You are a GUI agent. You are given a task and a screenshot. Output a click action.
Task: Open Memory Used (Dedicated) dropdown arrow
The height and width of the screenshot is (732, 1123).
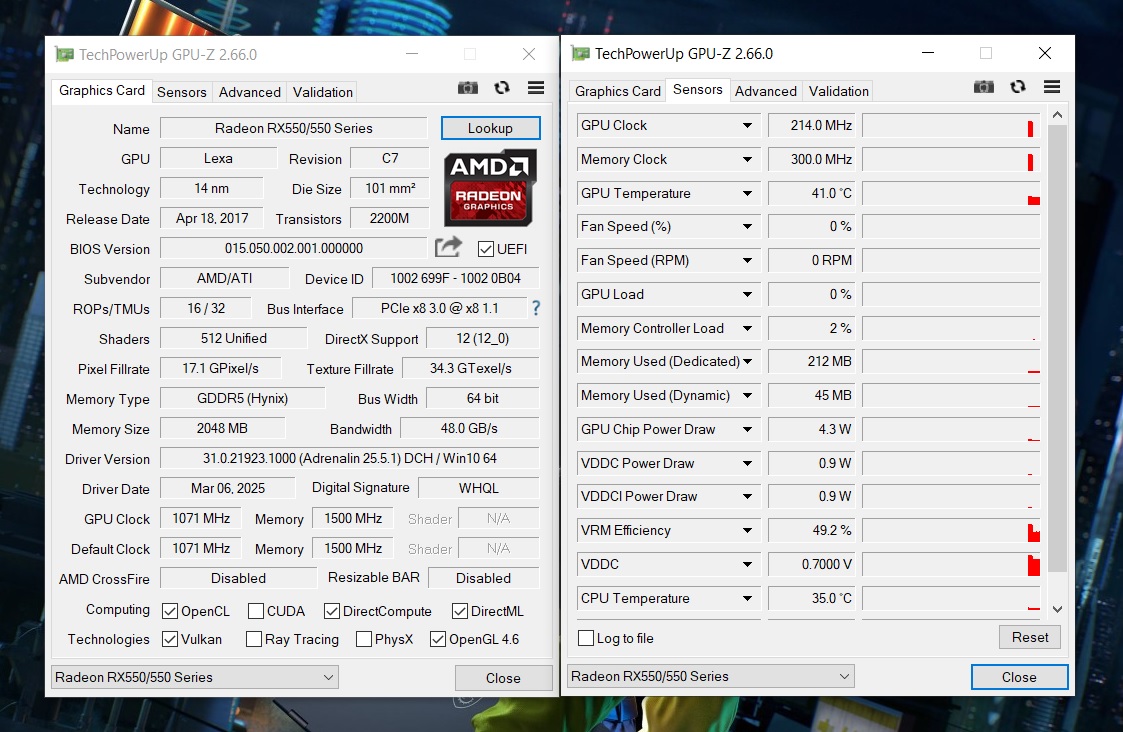747,361
